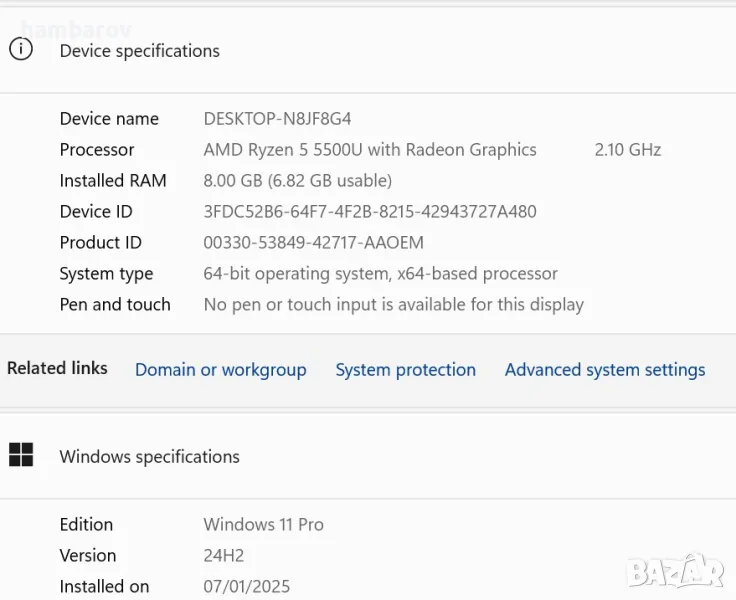Click the Windows logo icon

point(21,456)
